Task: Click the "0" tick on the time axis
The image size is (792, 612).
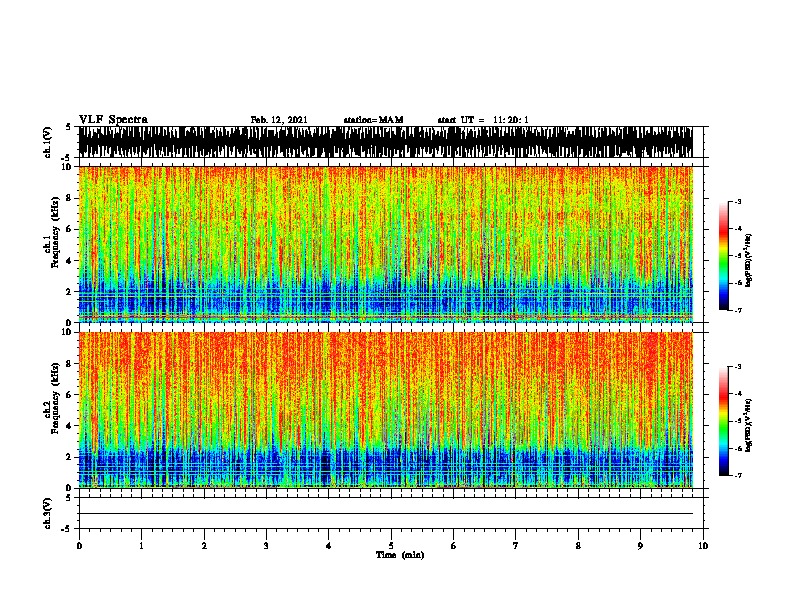Action: coord(79,546)
